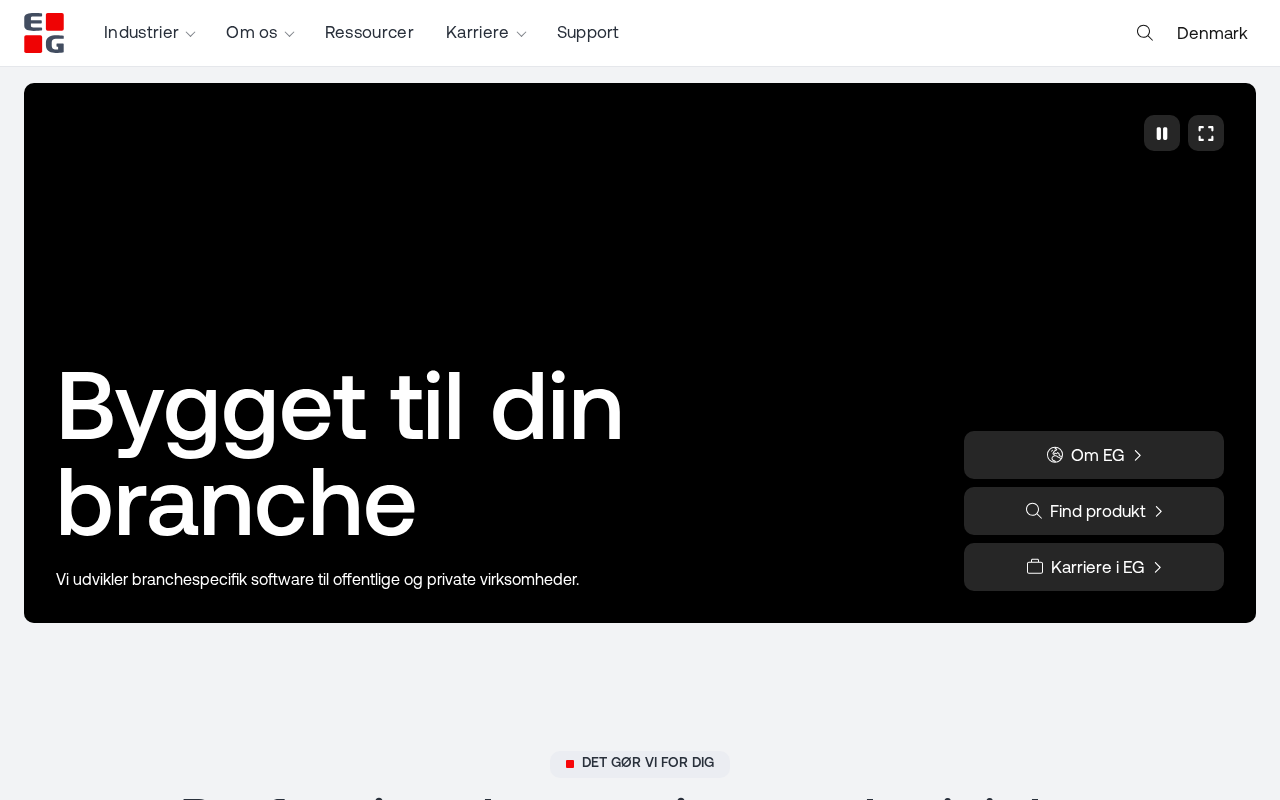Click the subtitle 'Vi udvikler branchespecifik software'

(x=318, y=579)
